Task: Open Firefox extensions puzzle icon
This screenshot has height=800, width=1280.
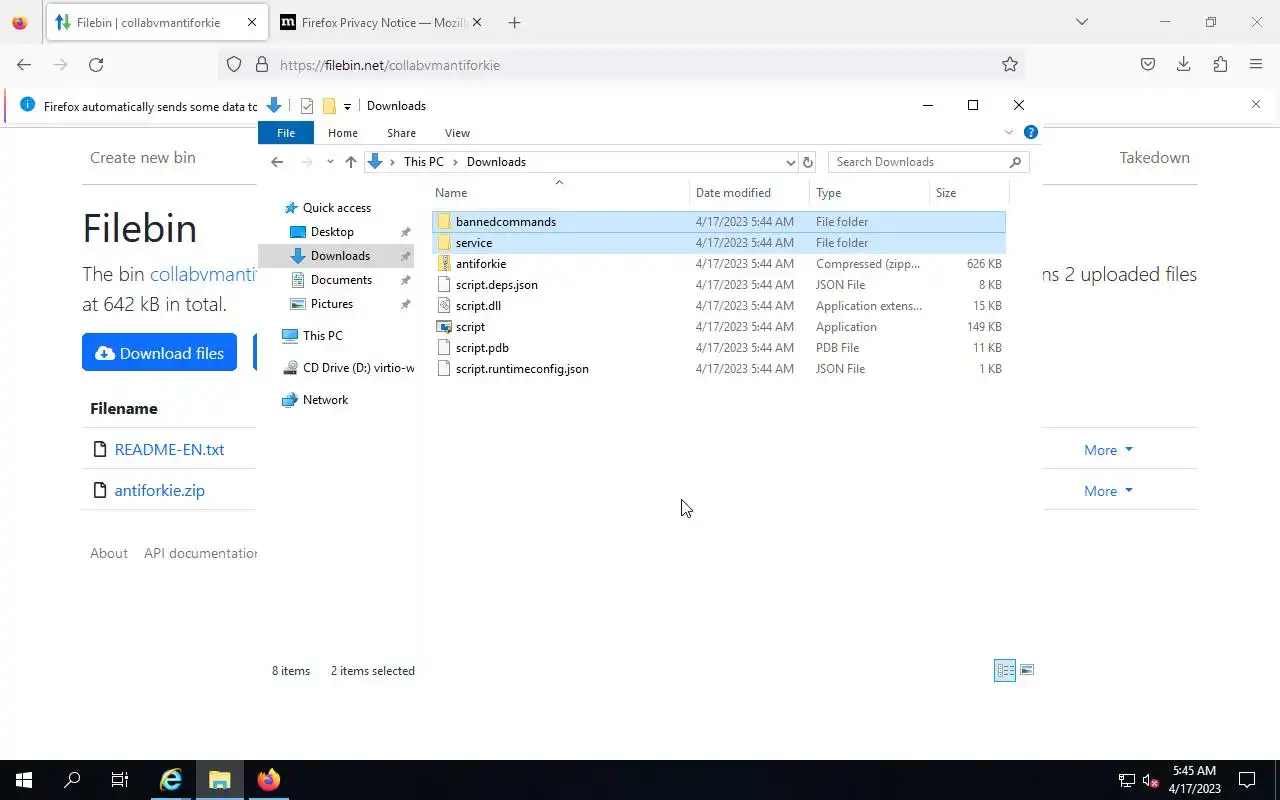Action: pyautogui.click(x=1220, y=65)
